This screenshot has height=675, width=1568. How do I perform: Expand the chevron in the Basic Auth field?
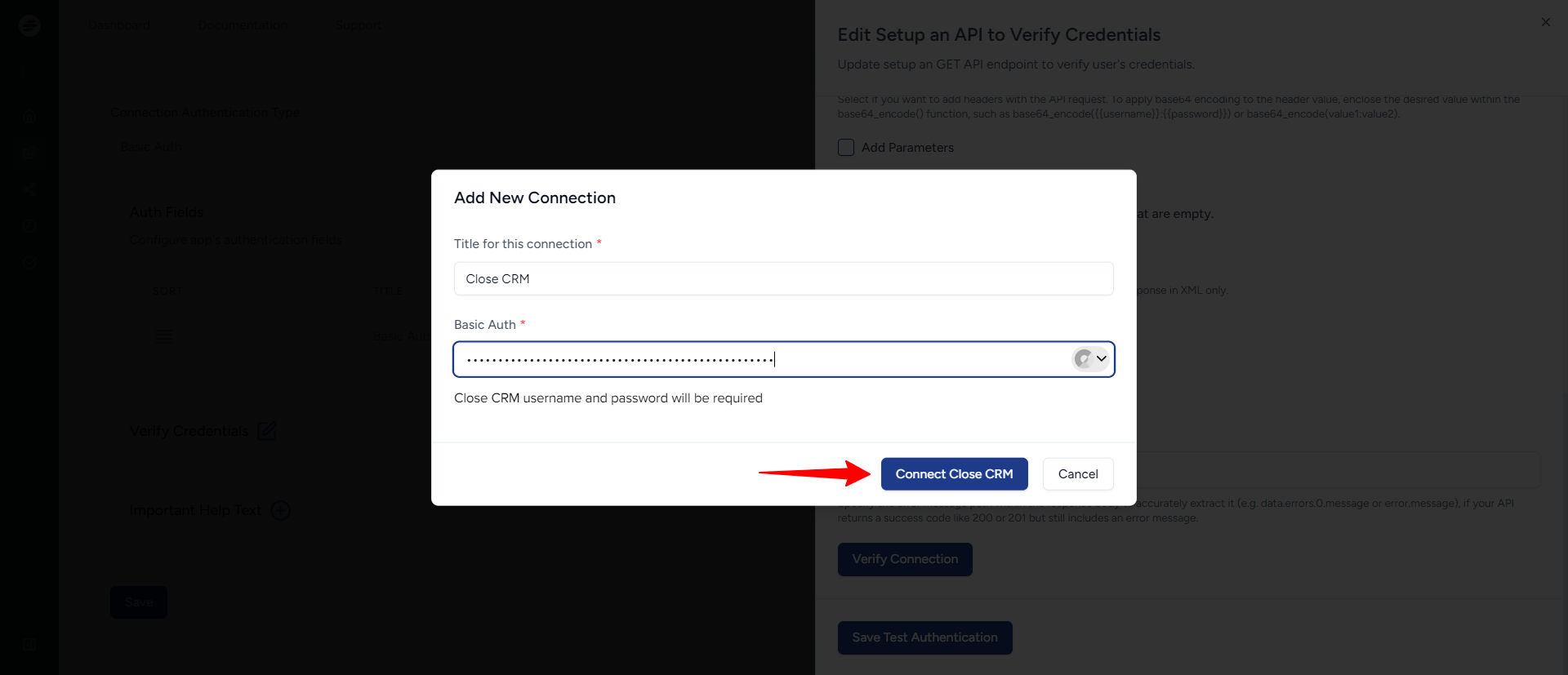point(1102,359)
